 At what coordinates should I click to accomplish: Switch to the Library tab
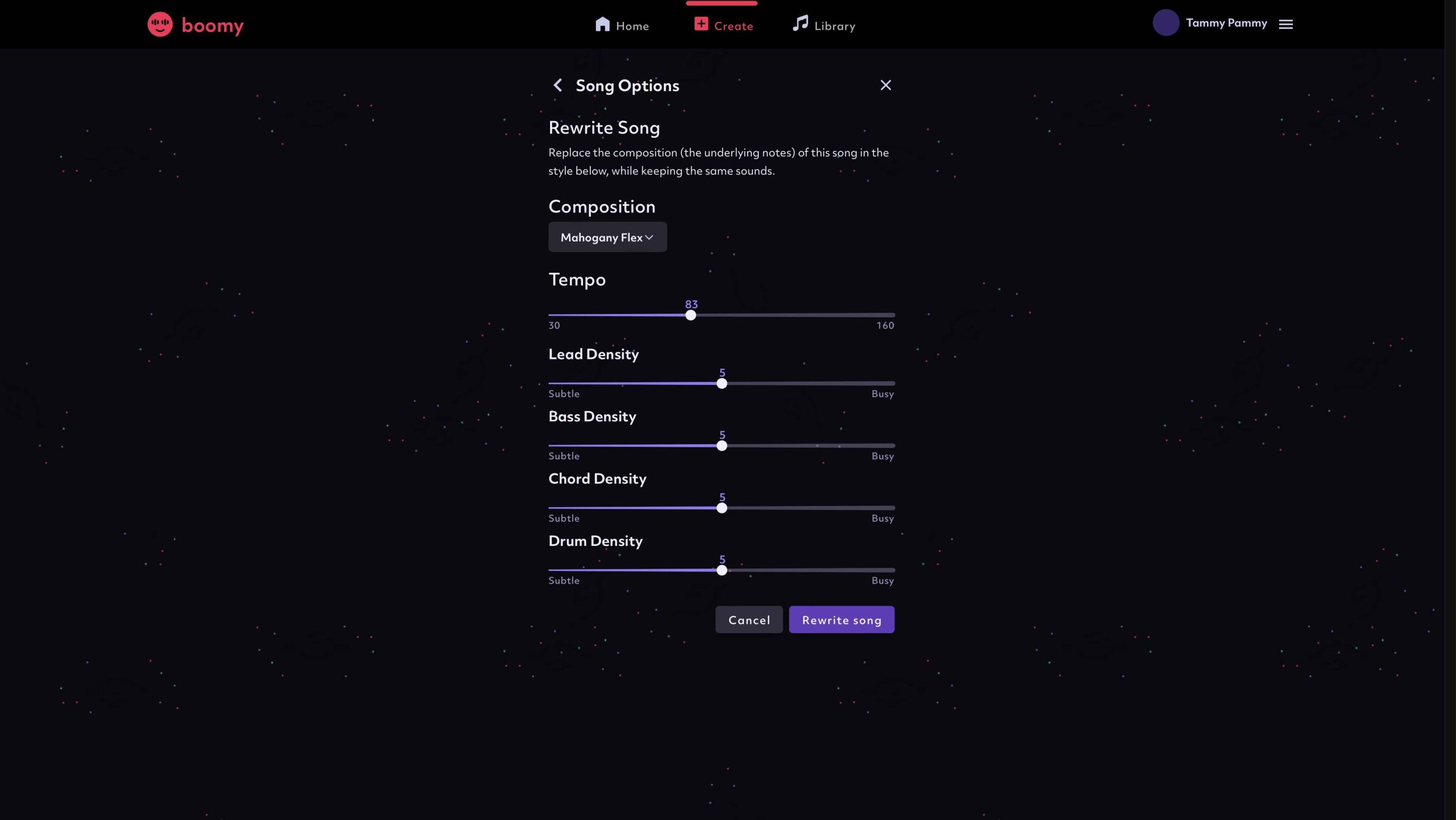coord(834,26)
